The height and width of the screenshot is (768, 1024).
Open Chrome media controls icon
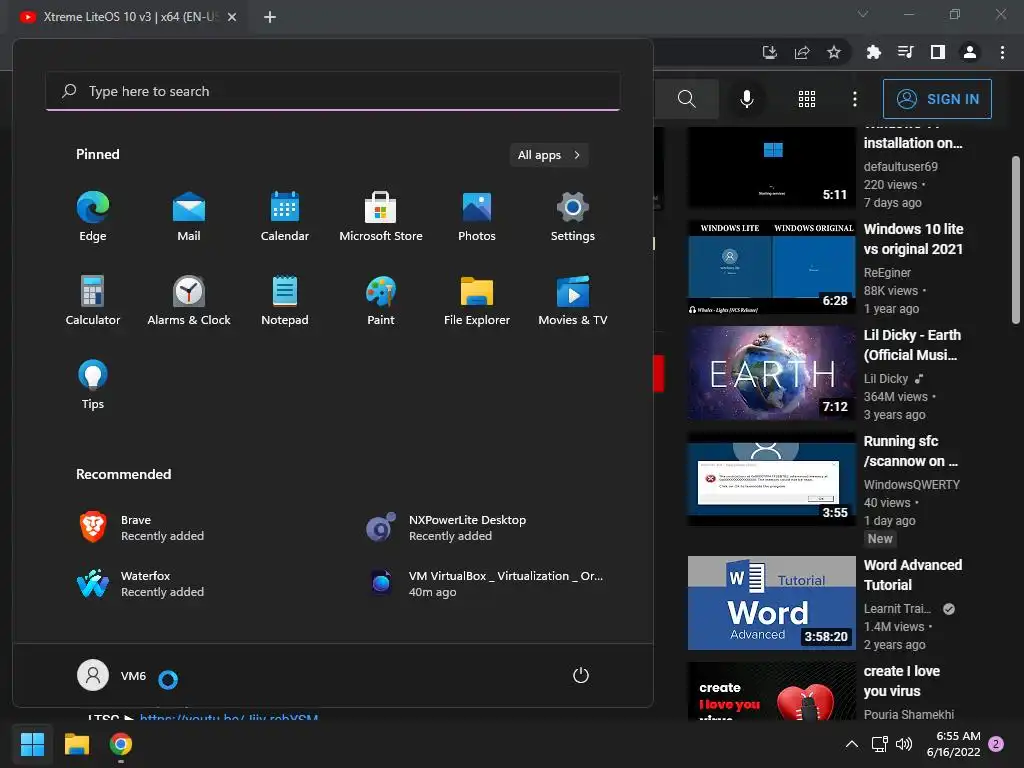click(905, 52)
